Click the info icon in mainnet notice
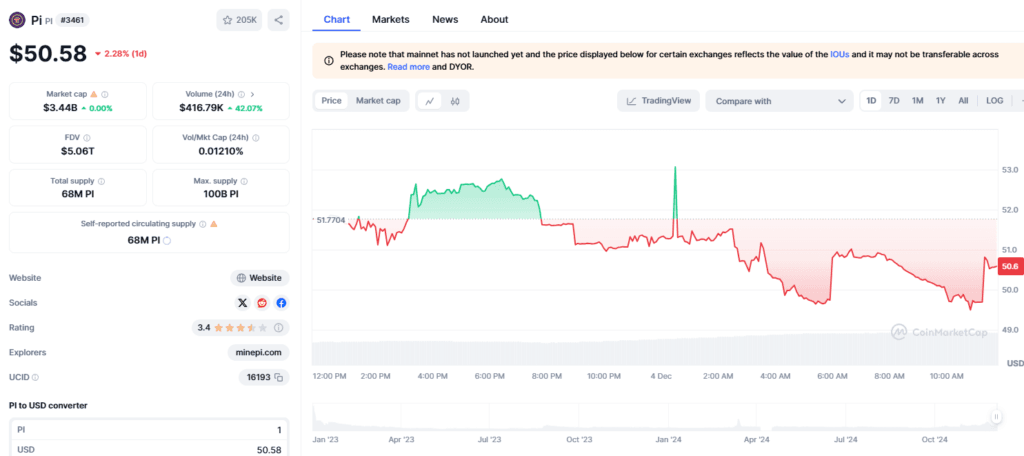 click(x=328, y=60)
